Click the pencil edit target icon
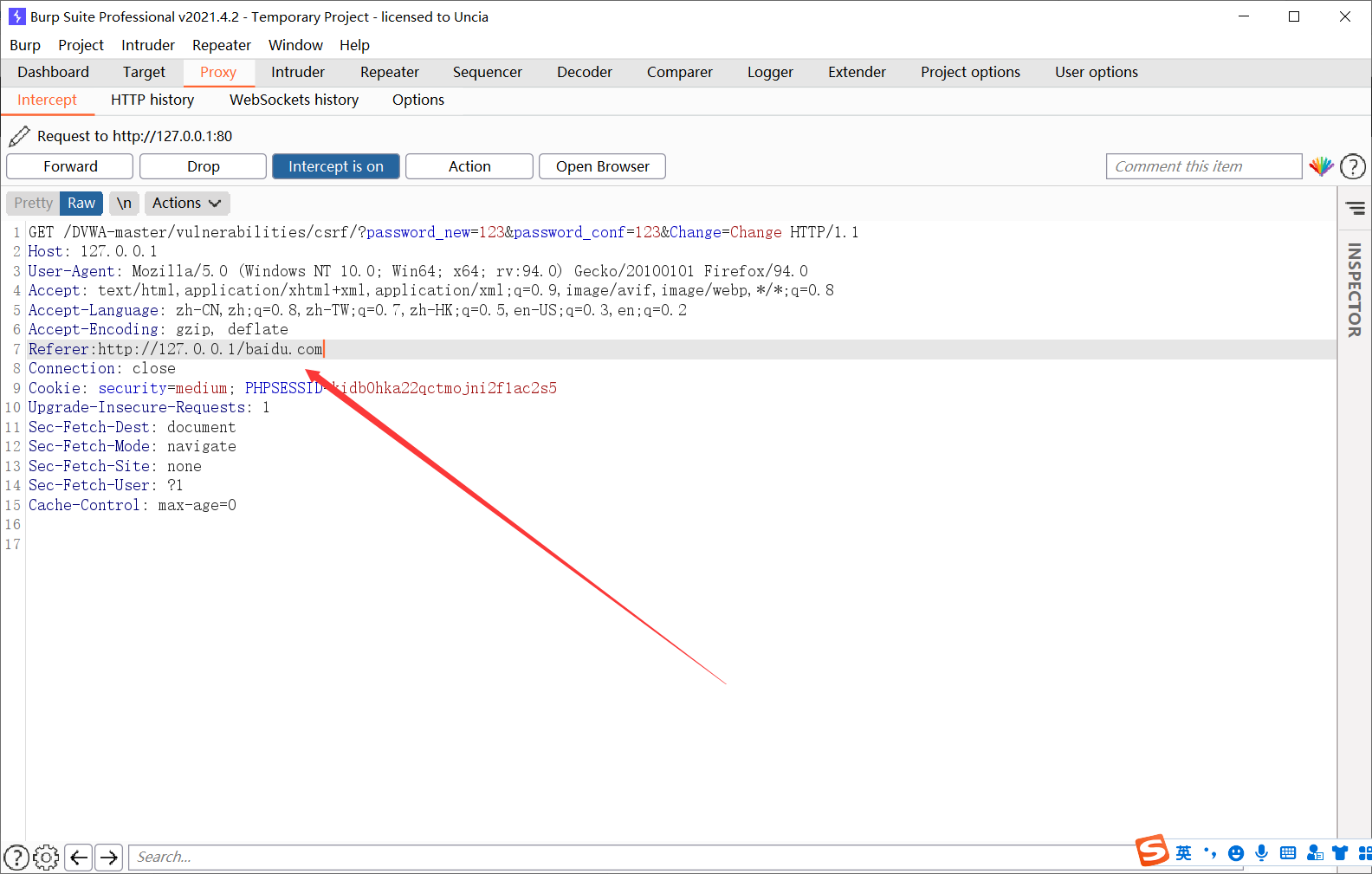This screenshot has height=874, width=1372. 19,136
